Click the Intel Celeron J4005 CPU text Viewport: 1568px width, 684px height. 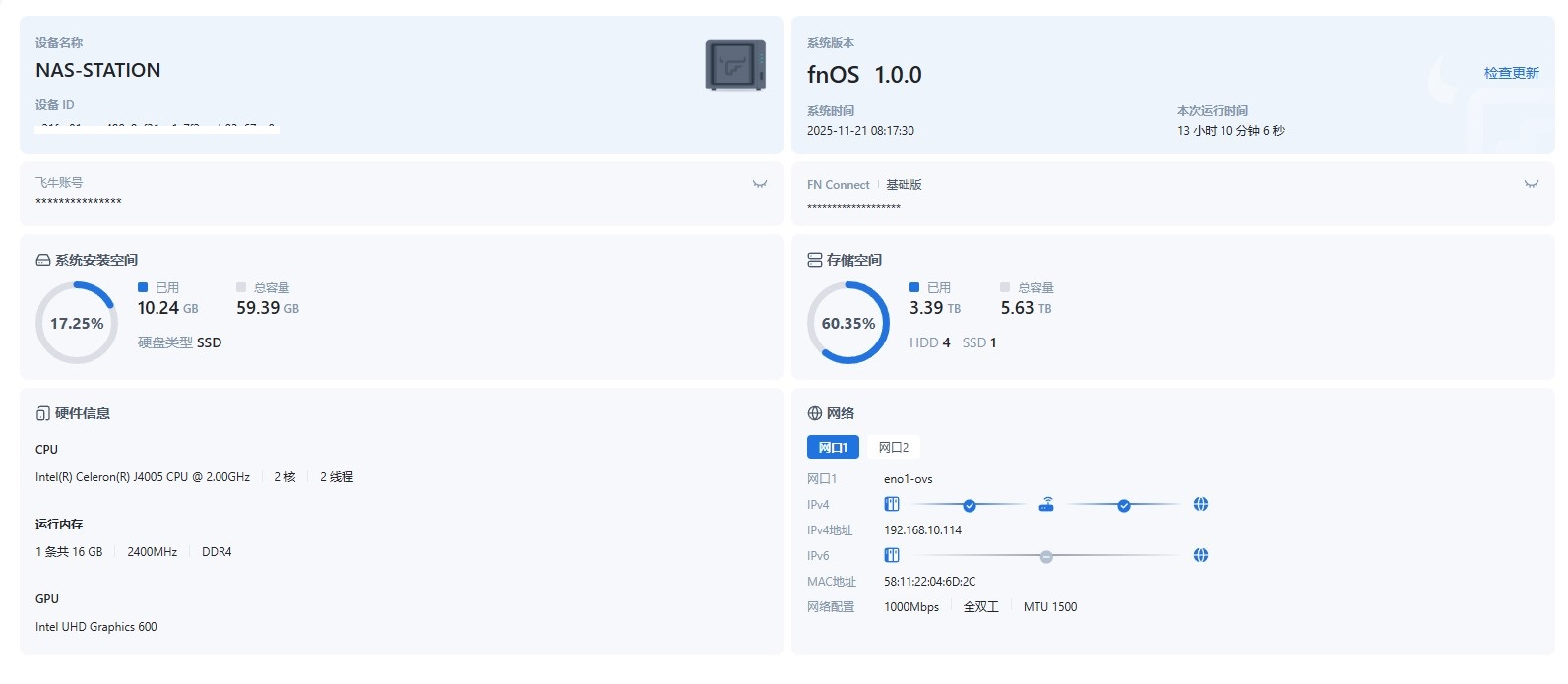click(143, 476)
